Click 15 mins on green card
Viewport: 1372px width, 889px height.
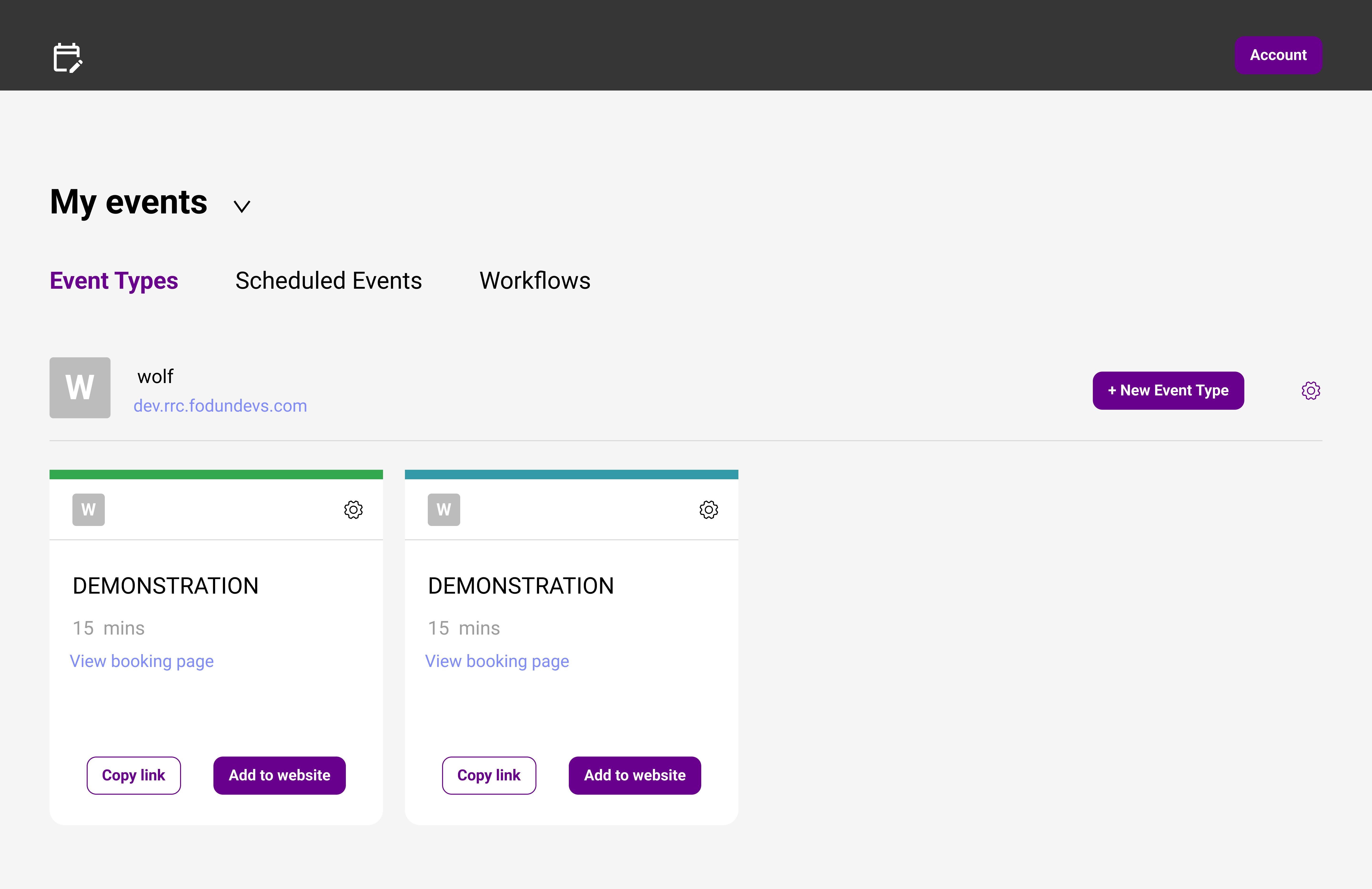pyautogui.click(x=108, y=628)
